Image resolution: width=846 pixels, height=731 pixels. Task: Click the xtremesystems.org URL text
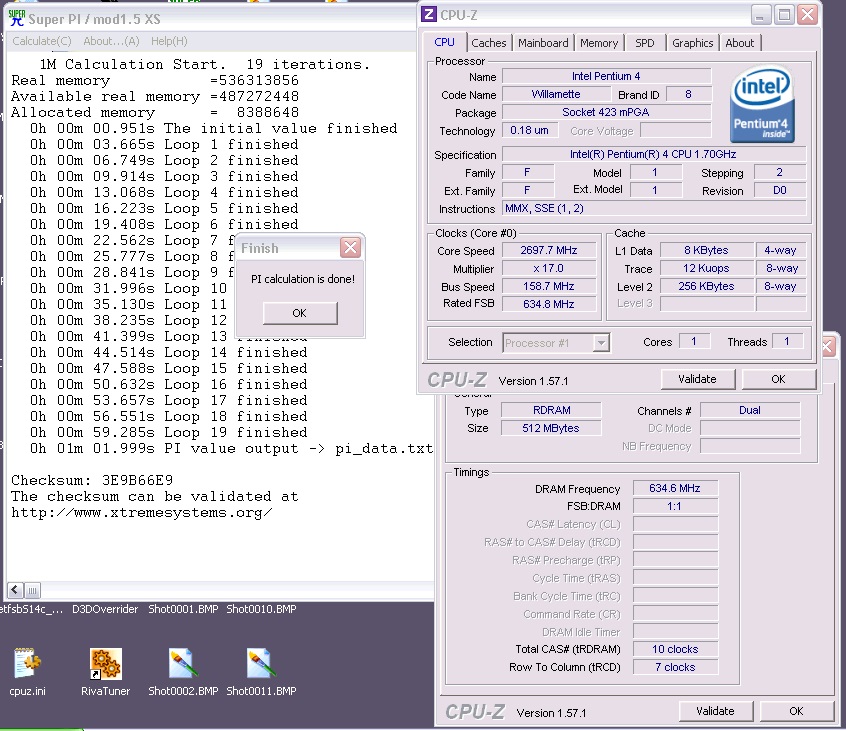coord(141,513)
